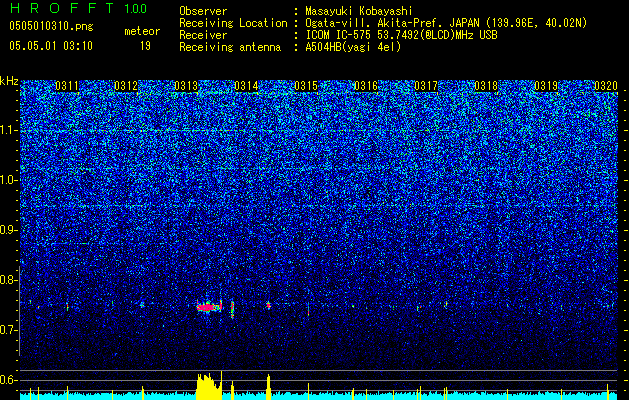
Task: Click the 'Observer' field label
Action: click(x=203, y=11)
